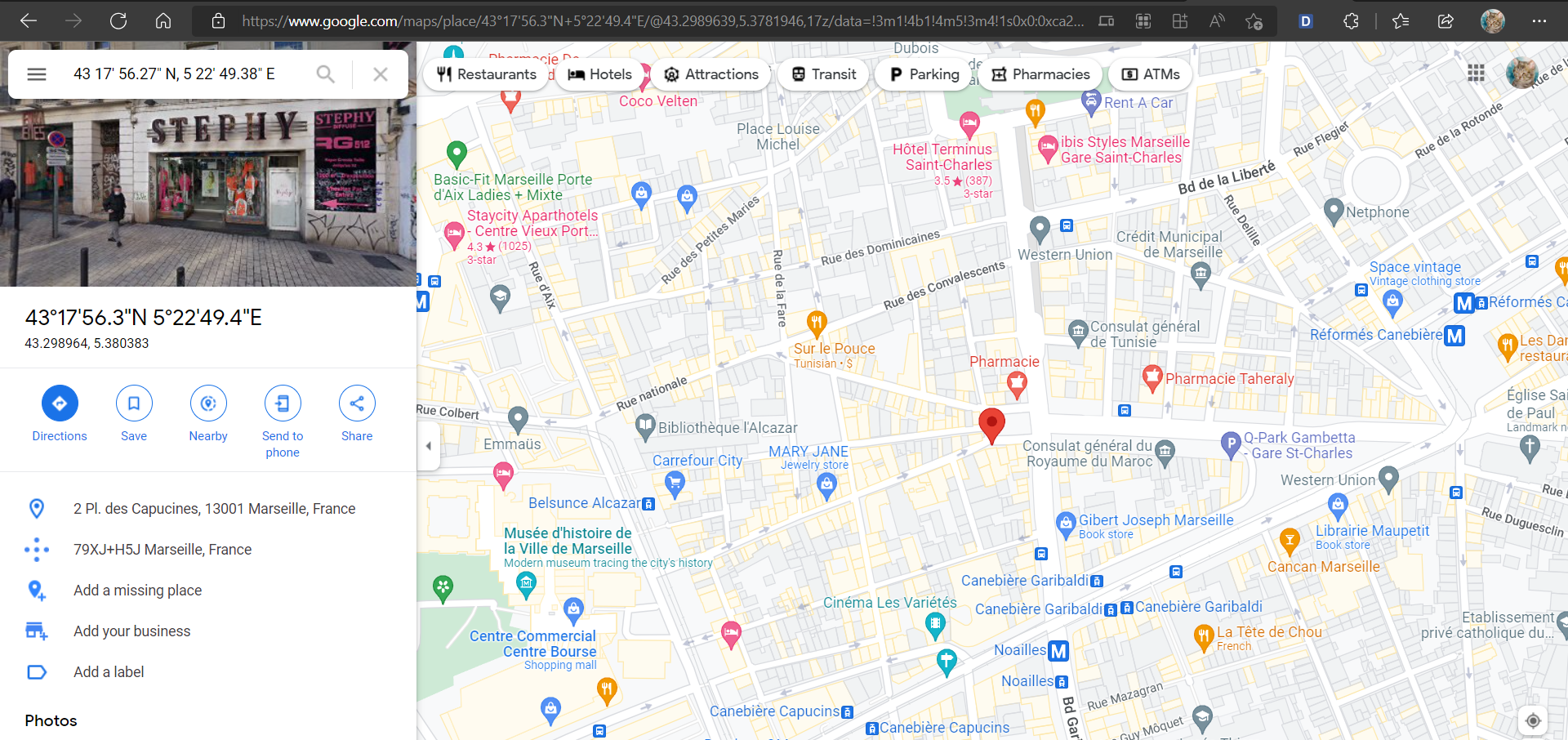
Task: Select Staycity Aparthotels hotel pin
Action: 454,235
